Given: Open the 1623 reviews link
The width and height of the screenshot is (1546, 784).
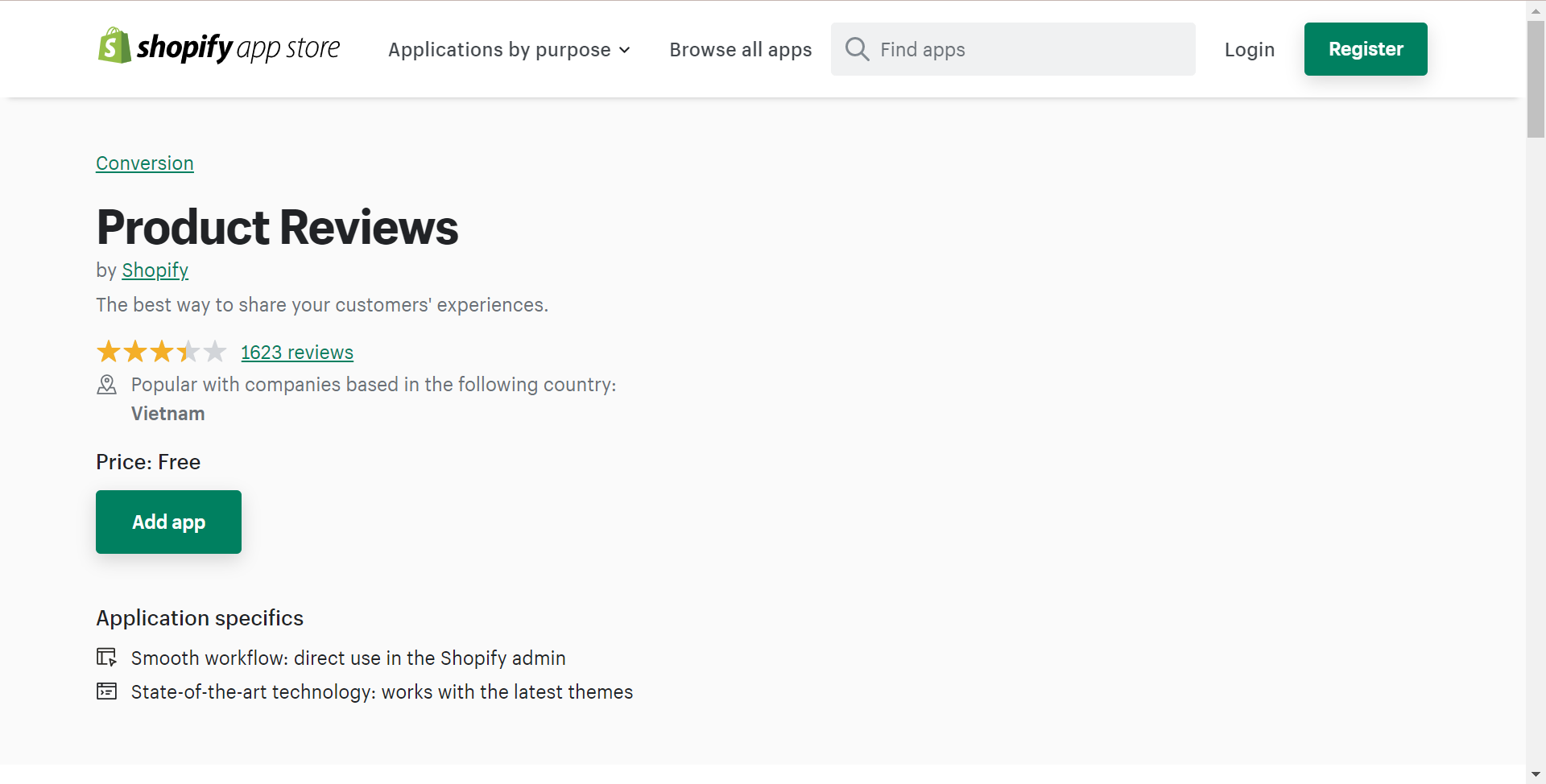Looking at the screenshot, I should click(297, 353).
